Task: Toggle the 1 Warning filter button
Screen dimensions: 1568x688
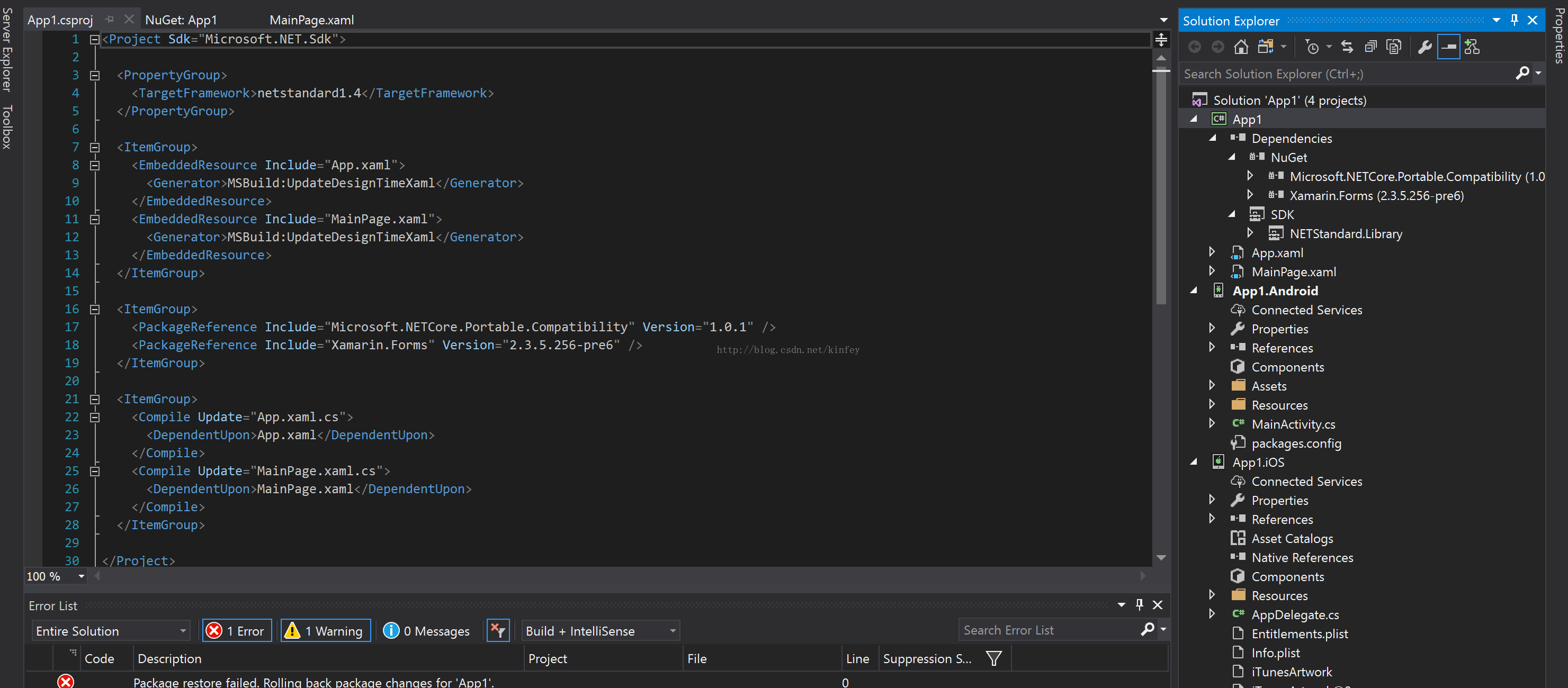Action: [326, 631]
